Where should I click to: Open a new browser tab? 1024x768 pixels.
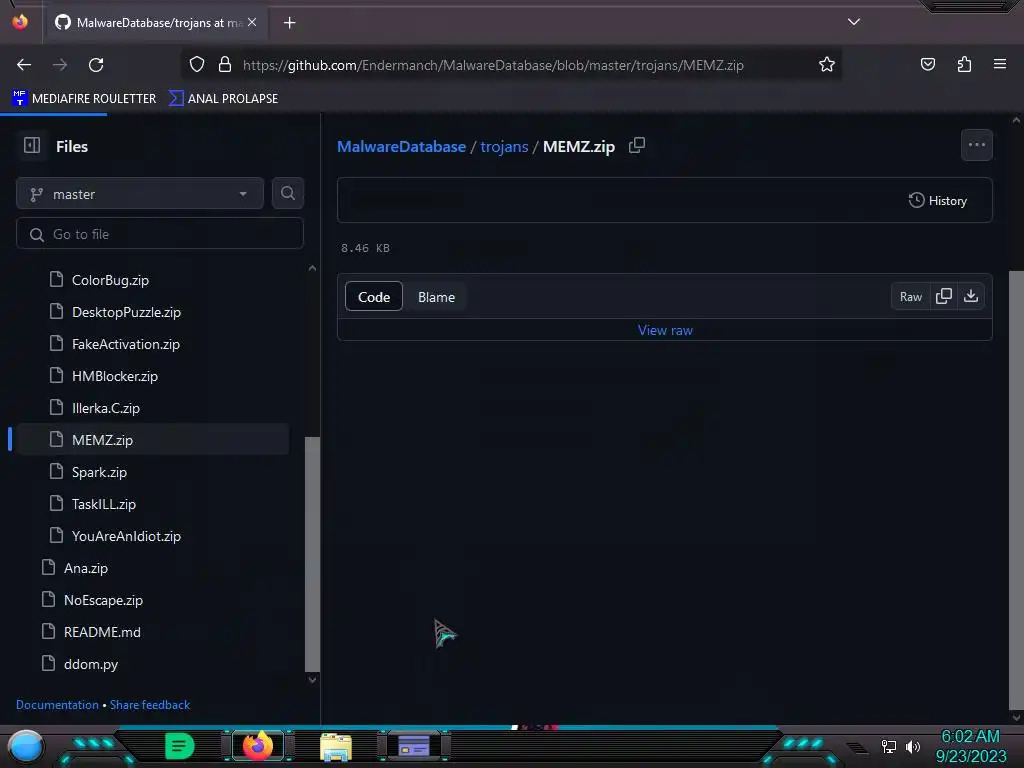(x=289, y=23)
